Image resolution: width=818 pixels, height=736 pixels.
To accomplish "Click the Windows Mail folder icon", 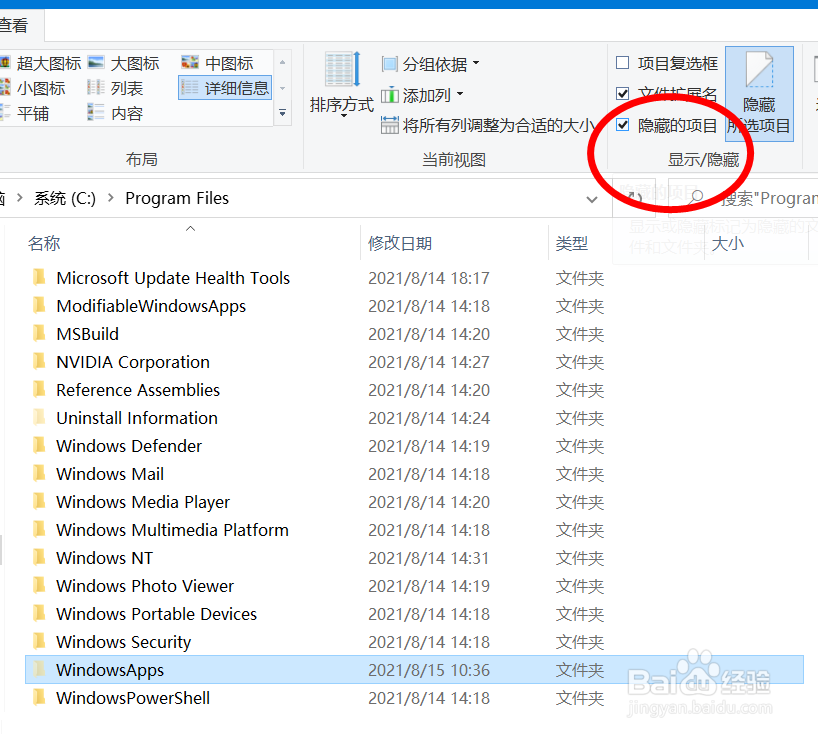I will (39, 473).
